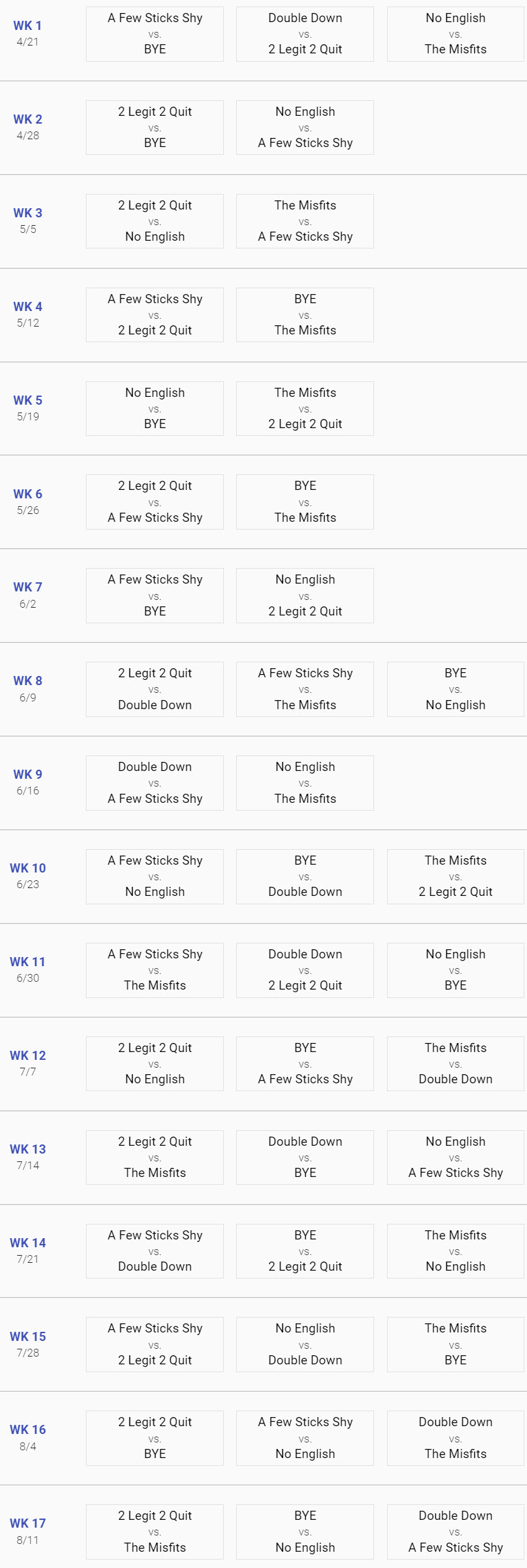This screenshot has width=527, height=1568.
Task: Open The Misfits vs. No English in WK 14
Action: pyautogui.click(x=455, y=1251)
